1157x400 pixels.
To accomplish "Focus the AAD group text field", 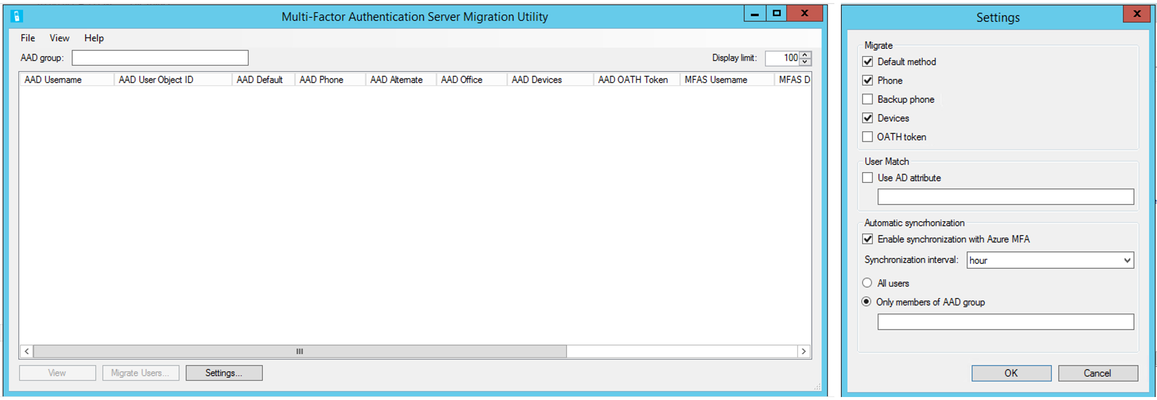I will tap(160, 58).
